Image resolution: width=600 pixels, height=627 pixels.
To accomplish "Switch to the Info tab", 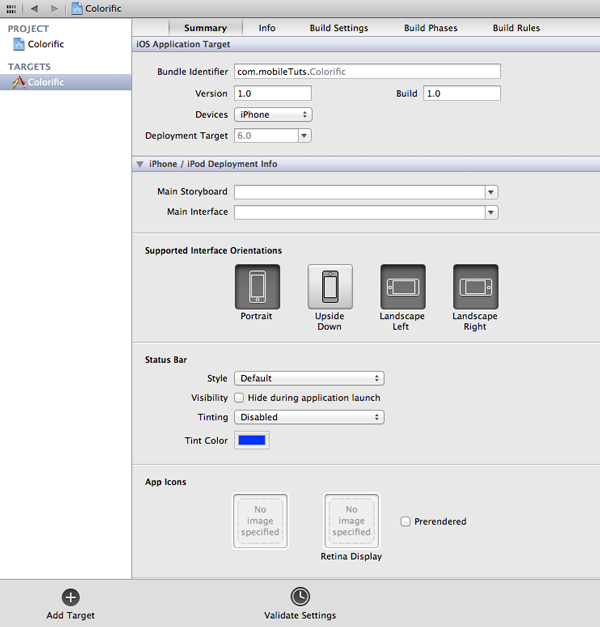I will pyautogui.click(x=267, y=28).
